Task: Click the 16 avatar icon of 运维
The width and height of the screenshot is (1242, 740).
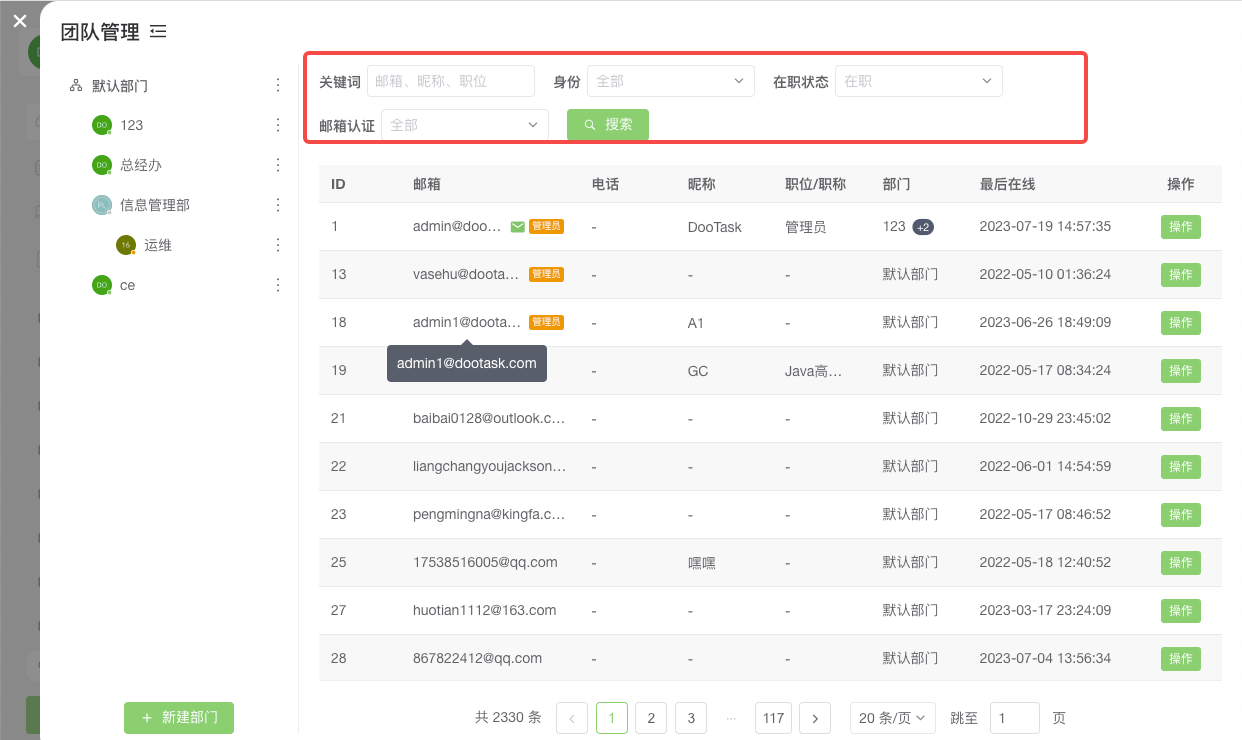Action: click(125, 245)
